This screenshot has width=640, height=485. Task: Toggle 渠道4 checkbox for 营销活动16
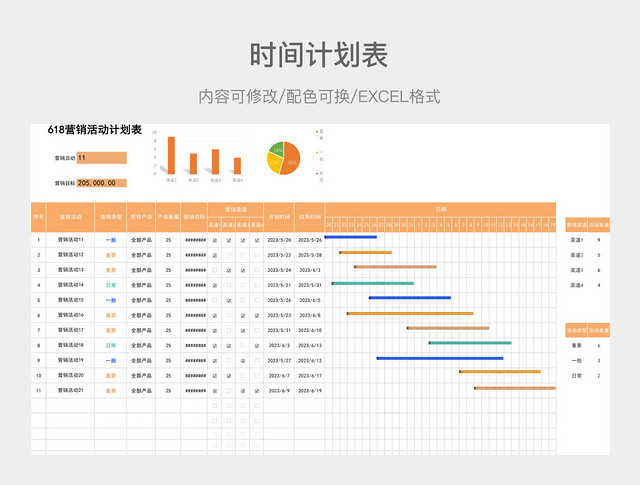[x=257, y=316]
